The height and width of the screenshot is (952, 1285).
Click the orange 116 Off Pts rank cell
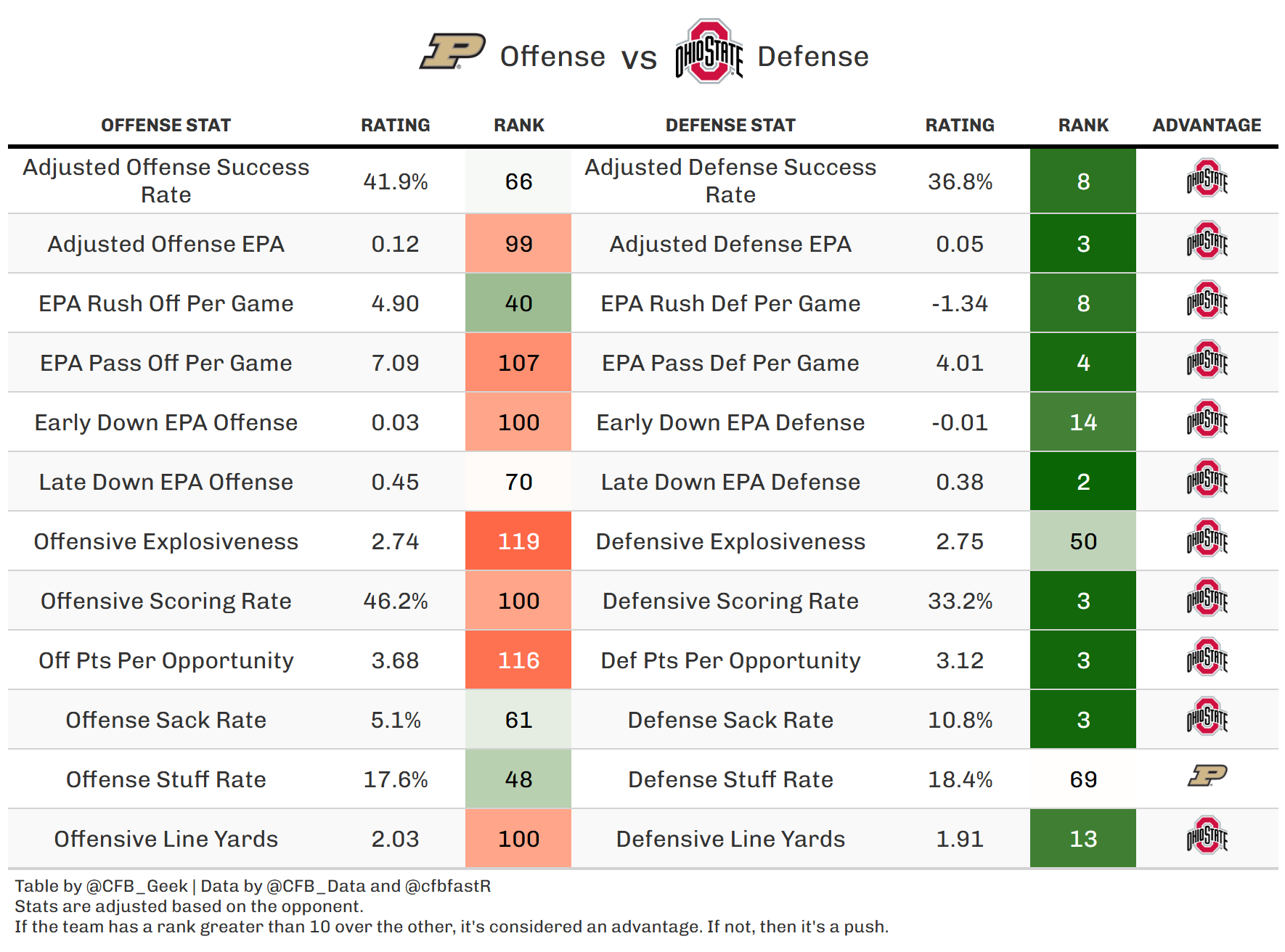pos(518,660)
